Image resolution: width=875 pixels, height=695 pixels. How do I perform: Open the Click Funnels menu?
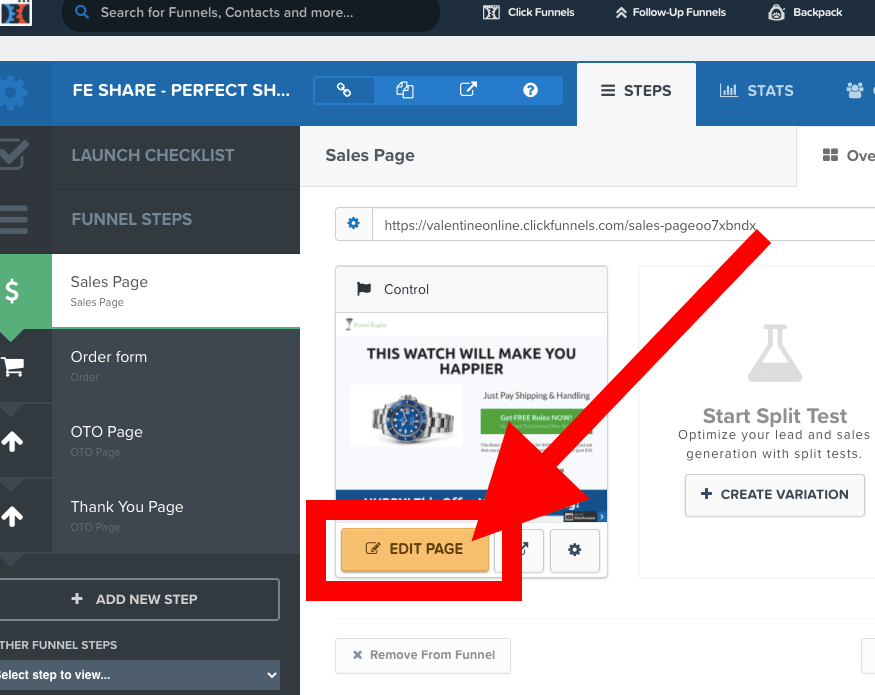click(528, 12)
